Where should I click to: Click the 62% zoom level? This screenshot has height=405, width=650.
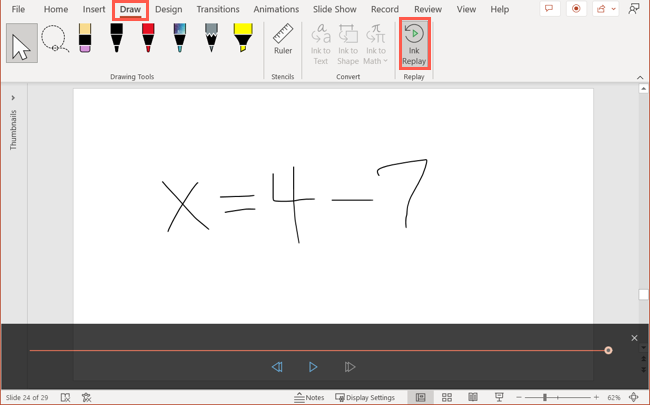click(614, 398)
